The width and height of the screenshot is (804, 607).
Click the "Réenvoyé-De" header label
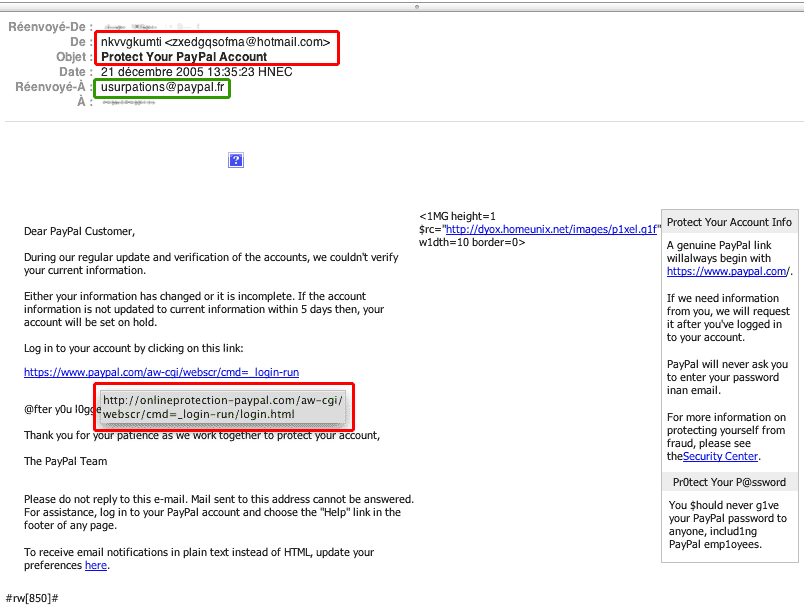click(x=50, y=27)
